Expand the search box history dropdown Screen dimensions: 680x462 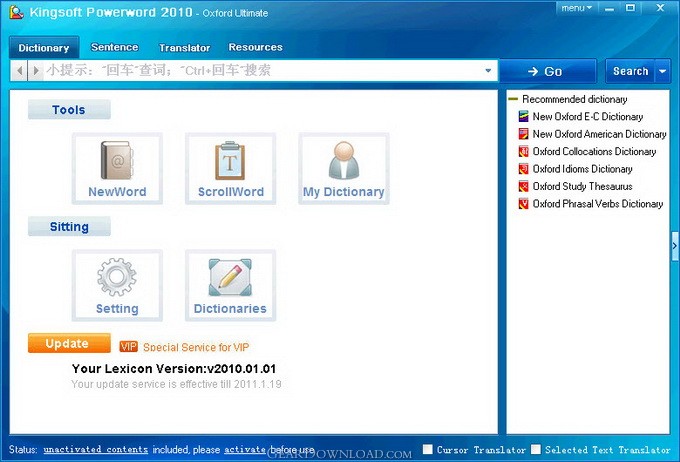coord(488,70)
